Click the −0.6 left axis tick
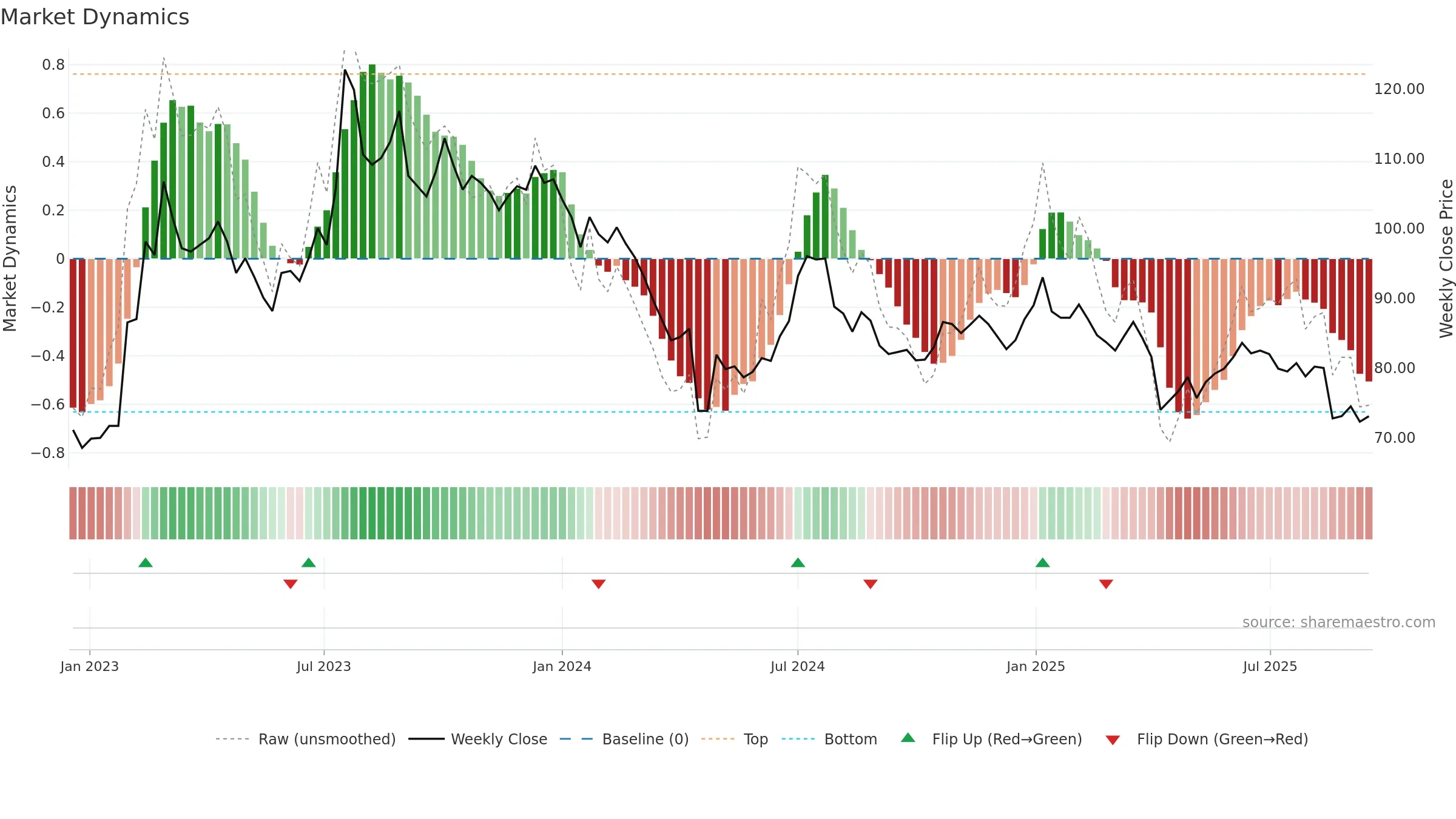Viewport: 1456px width, 819px height. click(x=48, y=405)
